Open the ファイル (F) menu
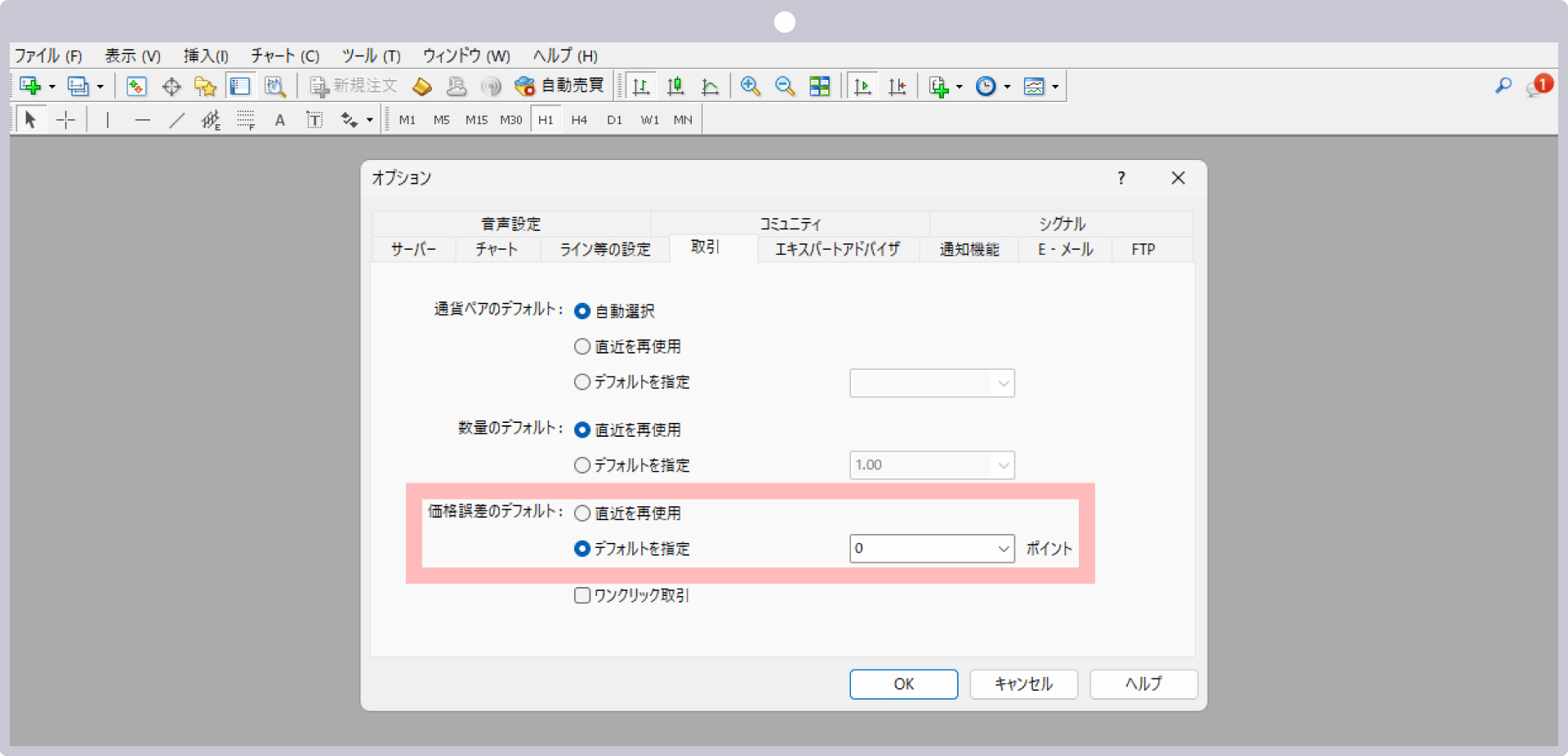Screen dimensions: 1568x756 pyautogui.click(x=48, y=56)
